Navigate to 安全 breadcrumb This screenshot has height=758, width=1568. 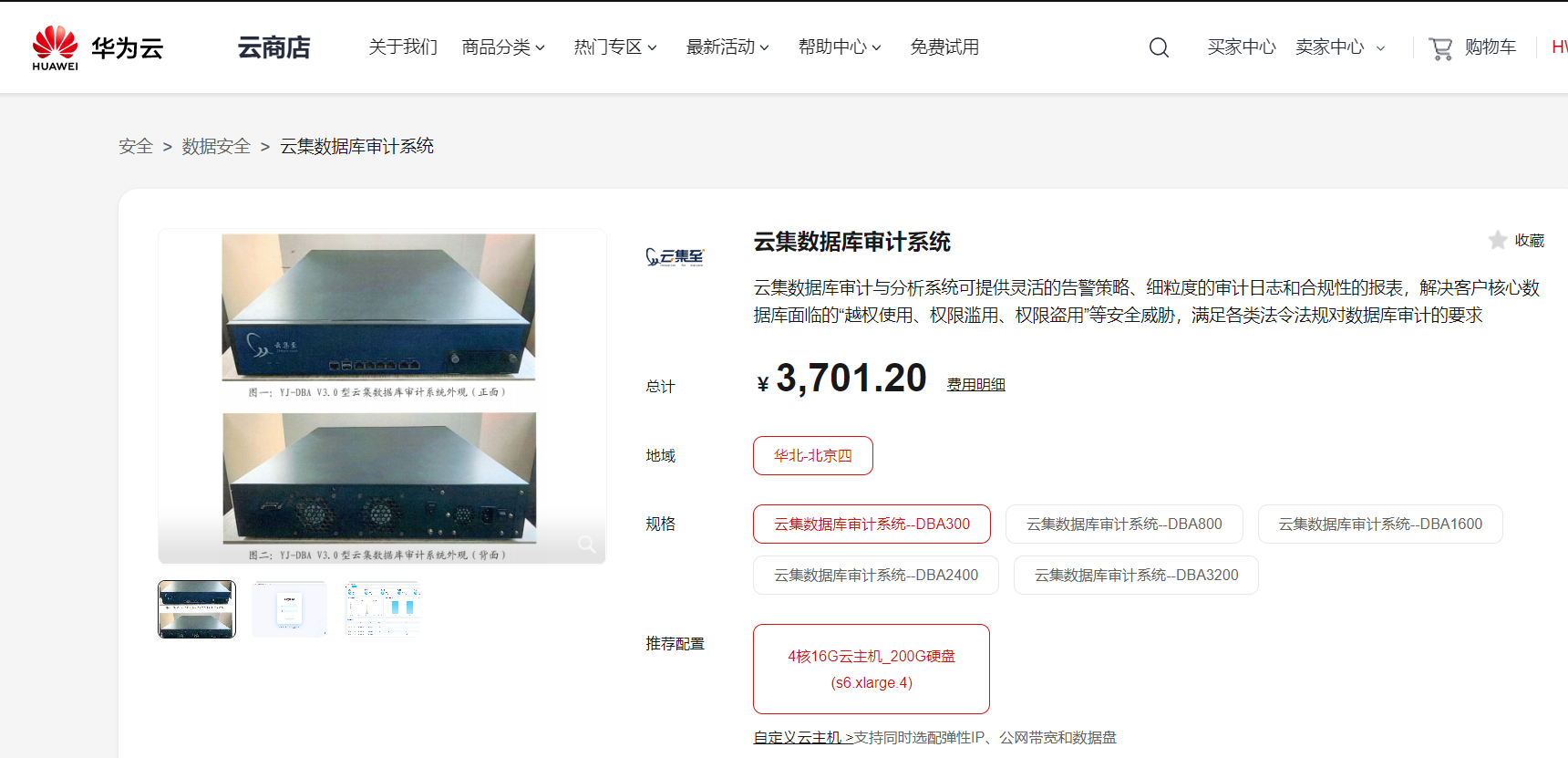point(136,146)
